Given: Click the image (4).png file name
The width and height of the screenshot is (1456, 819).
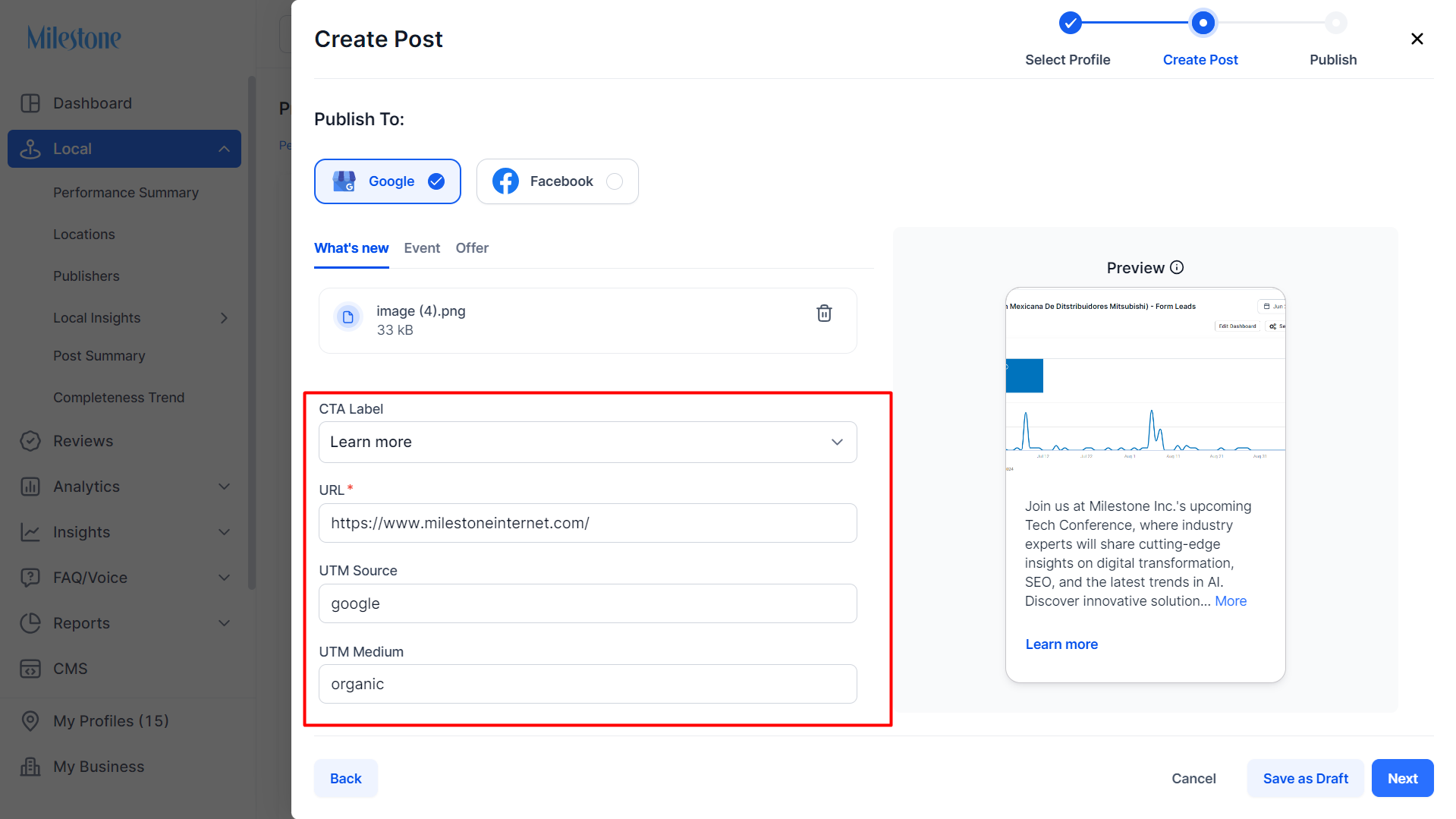Looking at the screenshot, I should click(x=421, y=311).
